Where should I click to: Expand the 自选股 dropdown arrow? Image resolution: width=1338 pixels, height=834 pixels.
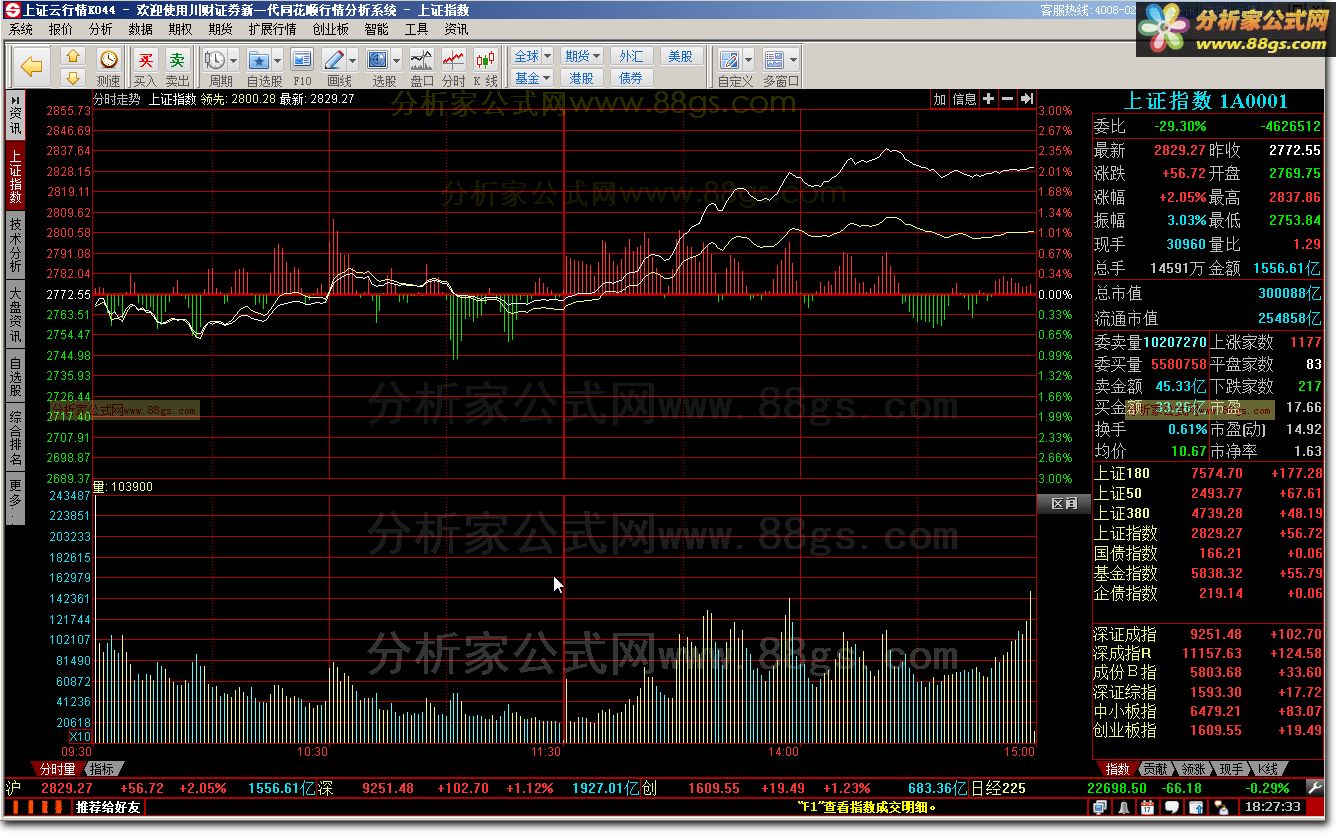tap(277, 60)
